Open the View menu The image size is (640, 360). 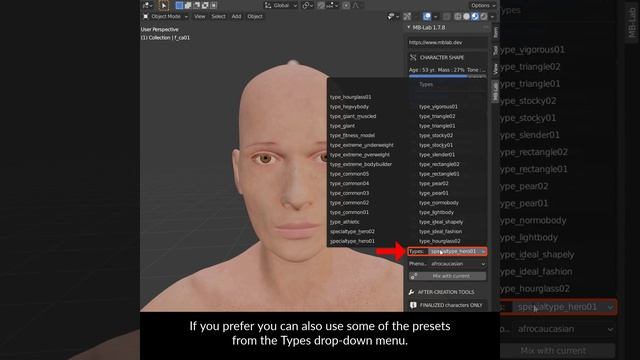point(200,16)
